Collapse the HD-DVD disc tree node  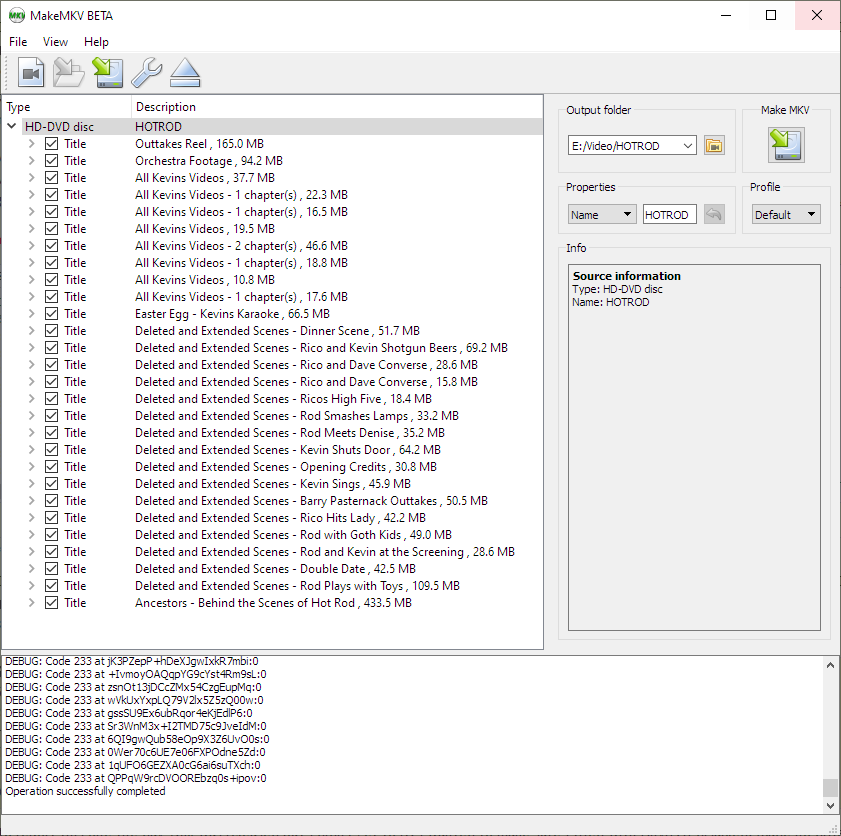click(12, 127)
